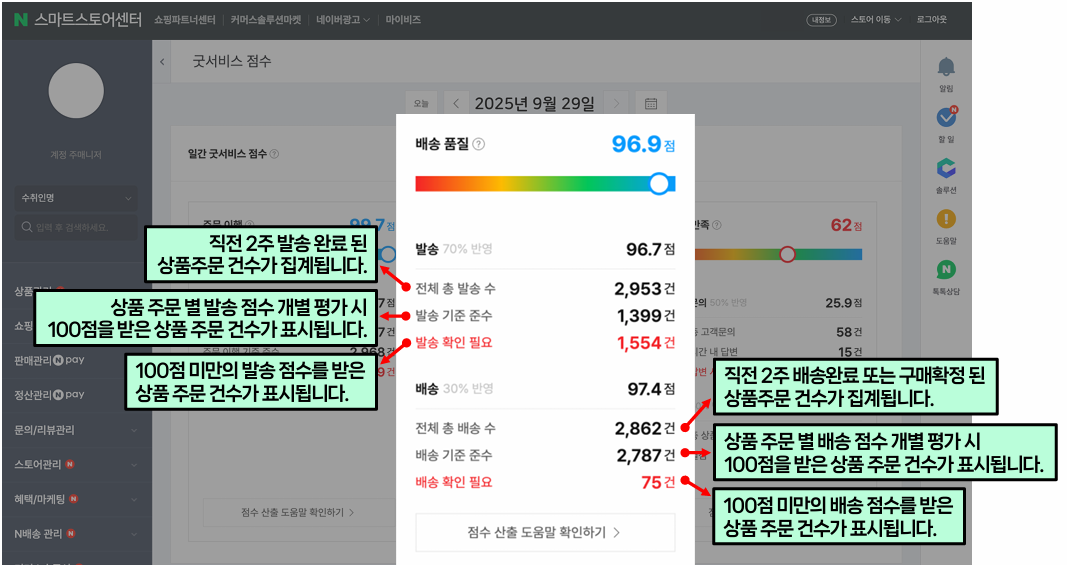Open the 솔루션 icon in right sidebar
1067x565 pixels.
(x=946, y=169)
